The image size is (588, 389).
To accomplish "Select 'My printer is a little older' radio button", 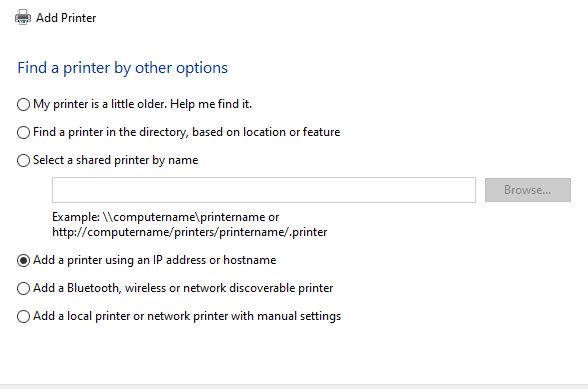I will tap(23, 104).
